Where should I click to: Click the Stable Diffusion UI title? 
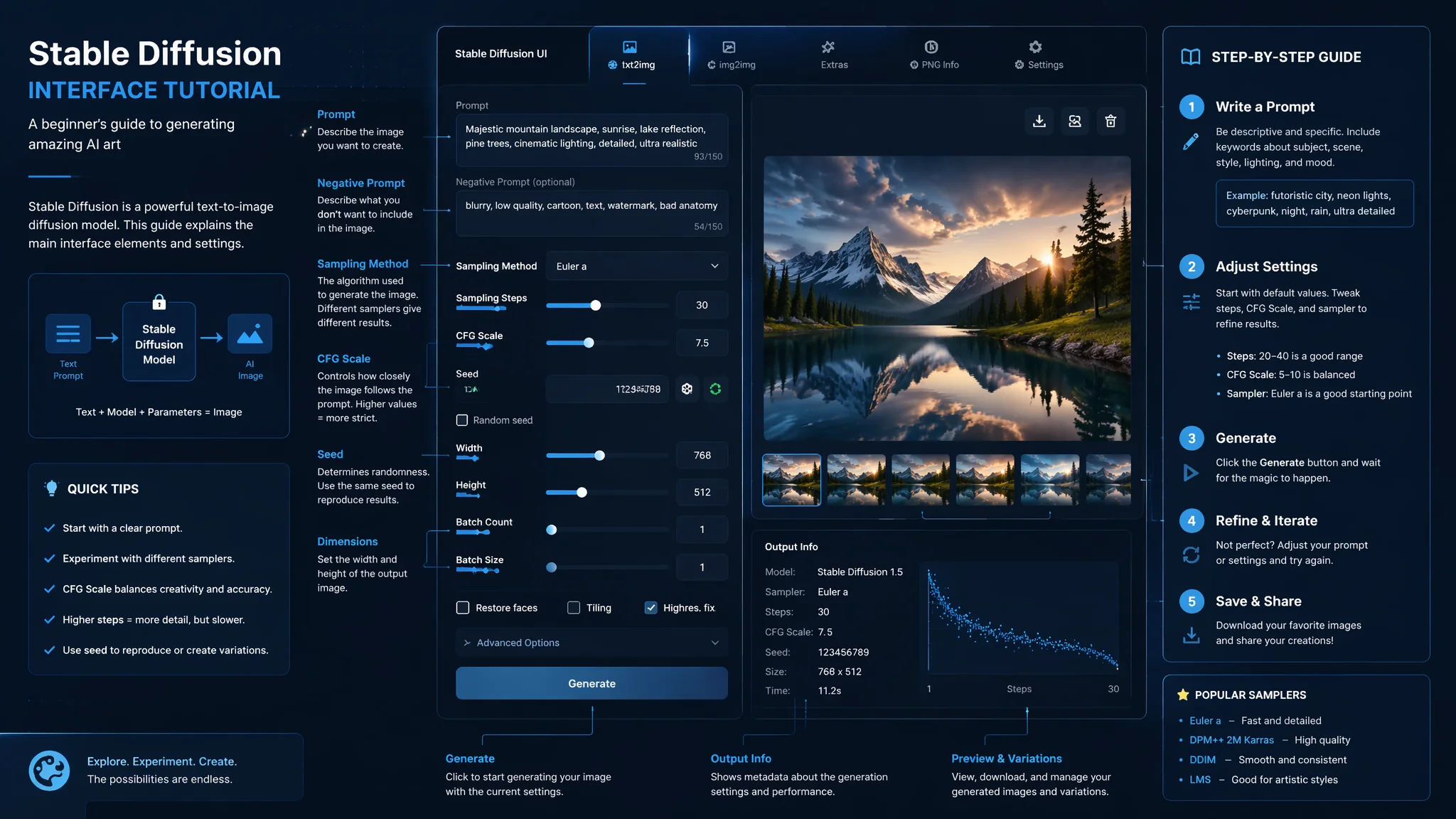(x=501, y=53)
